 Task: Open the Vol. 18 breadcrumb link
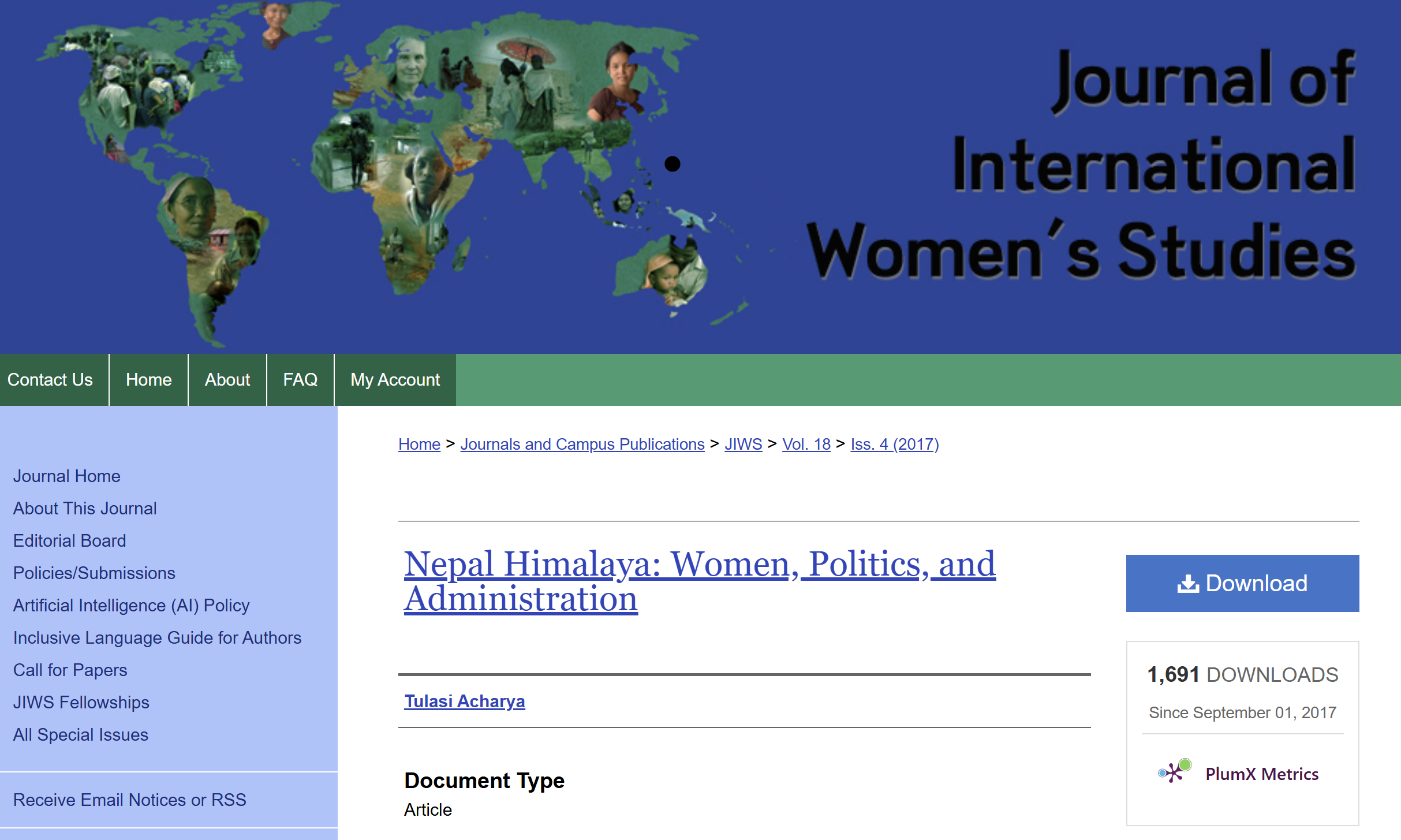pyautogui.click(x=806, y=444)
